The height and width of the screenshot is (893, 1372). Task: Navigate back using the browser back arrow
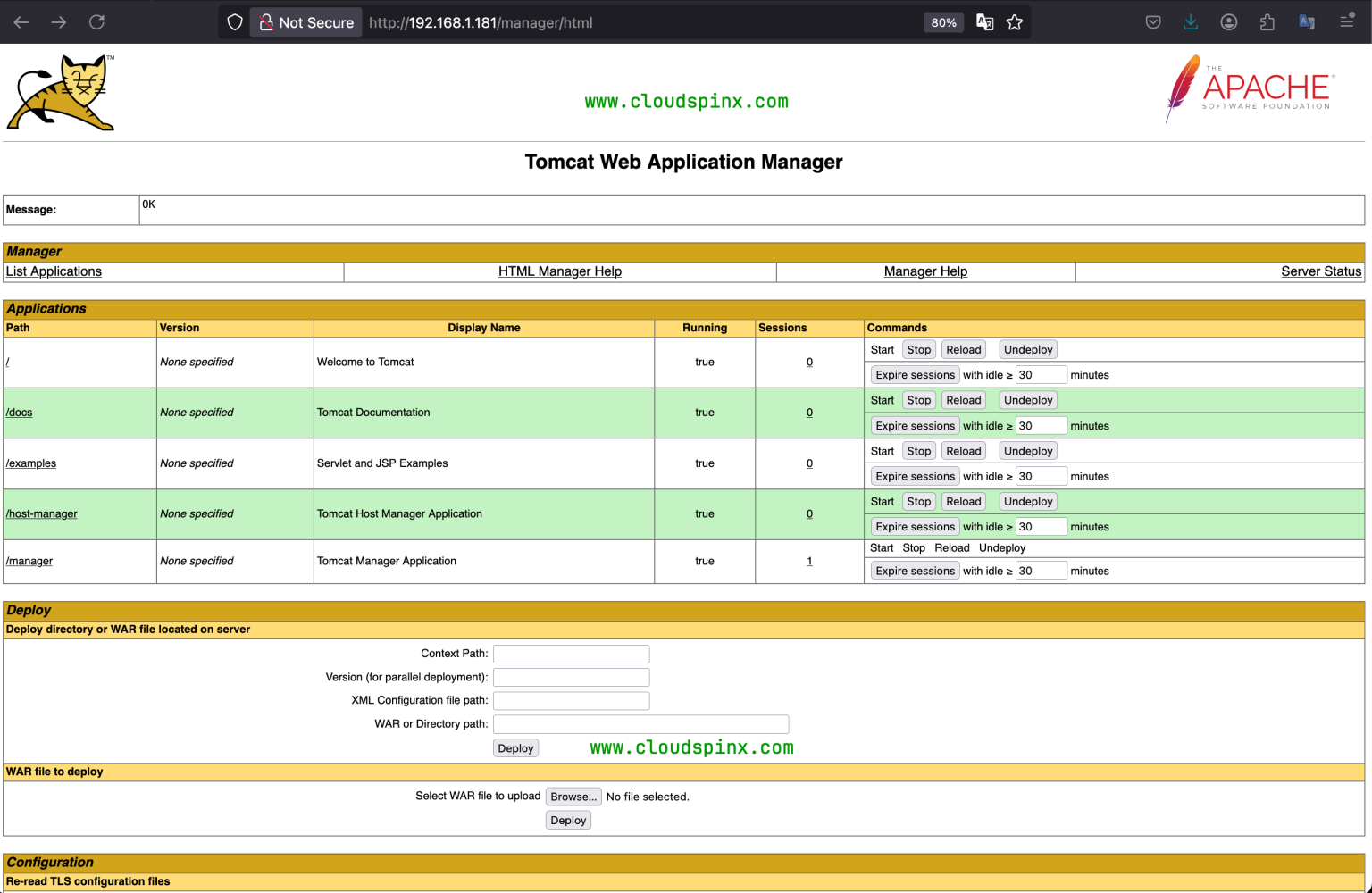coord(20,21)
